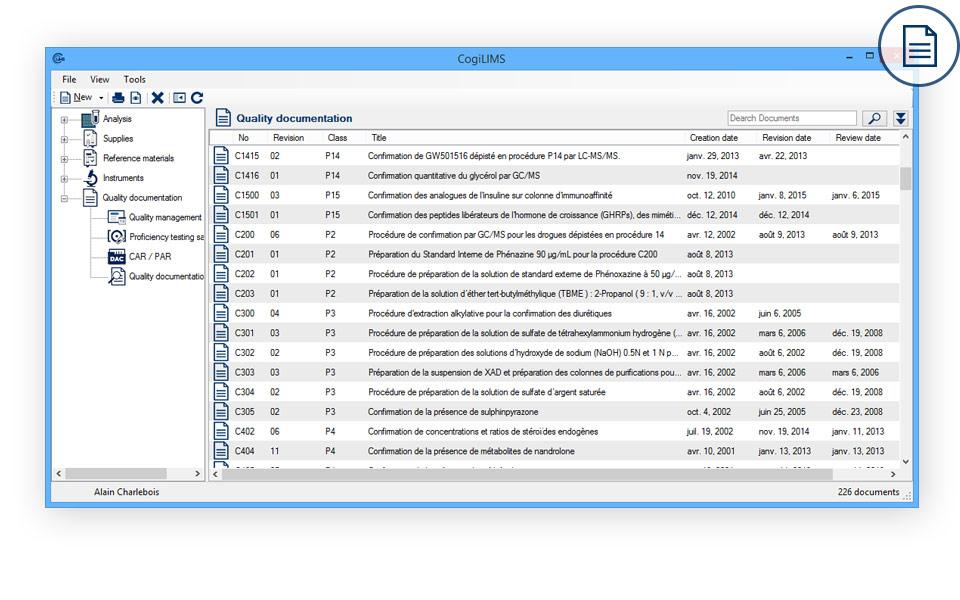
Task: Click the Refresh icon on the toolbar
Action: [197, 97]
